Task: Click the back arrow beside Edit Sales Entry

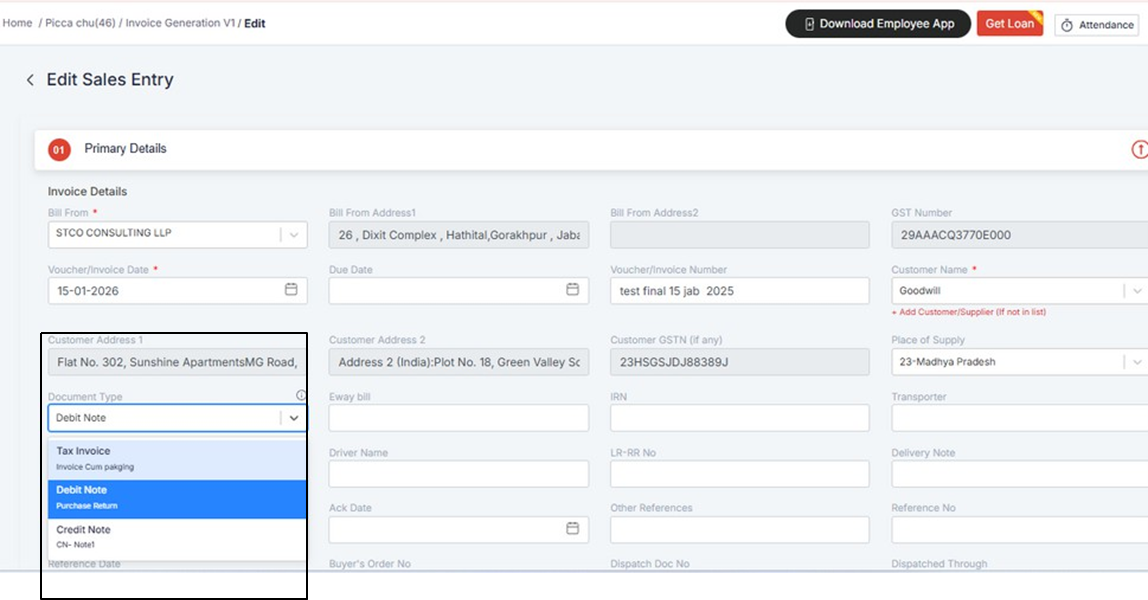Action: click(x=30, y=80)
